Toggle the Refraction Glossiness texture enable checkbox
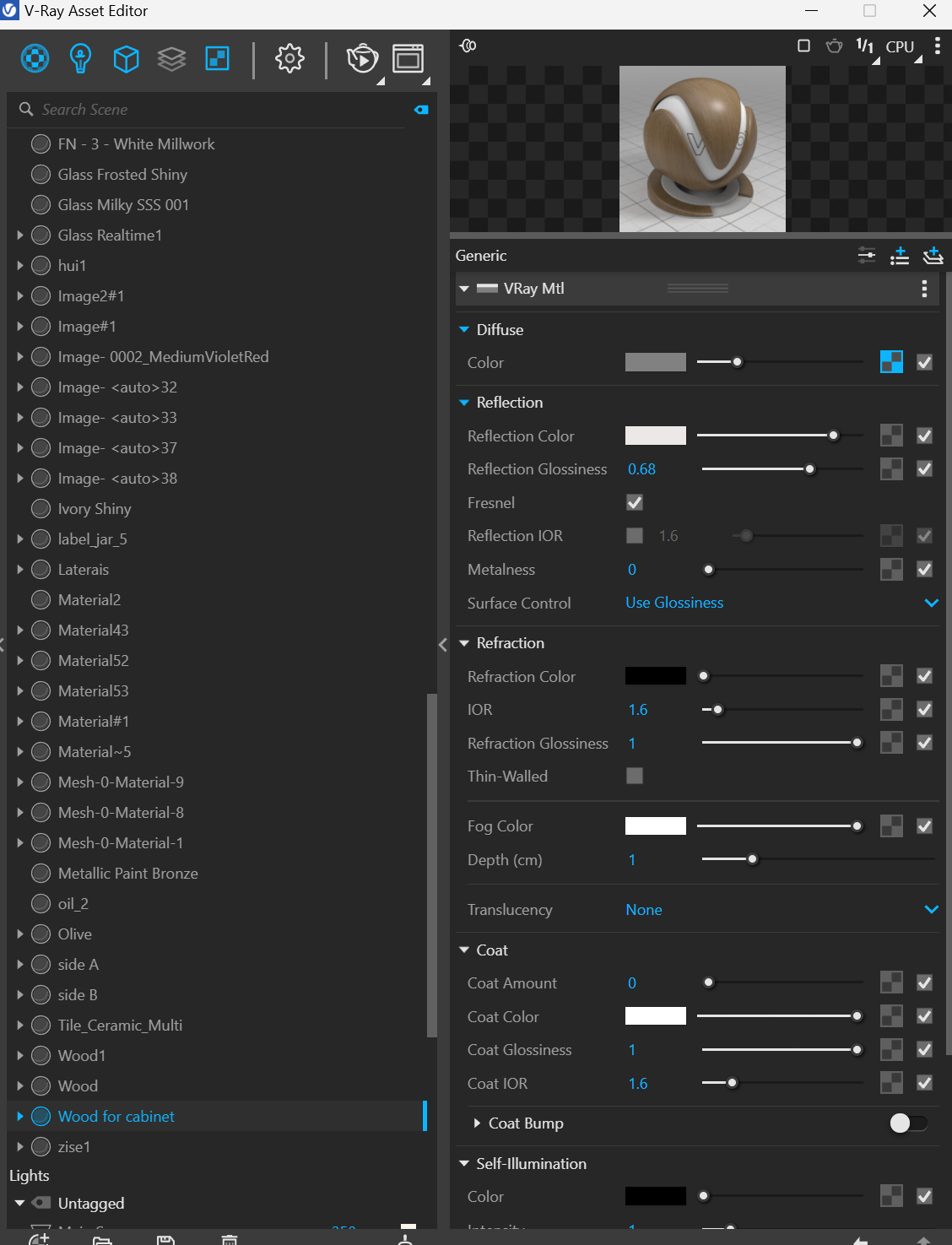The width and height of the screenshot is (952, 1245). pyautogui.click(x=925, y=743)
